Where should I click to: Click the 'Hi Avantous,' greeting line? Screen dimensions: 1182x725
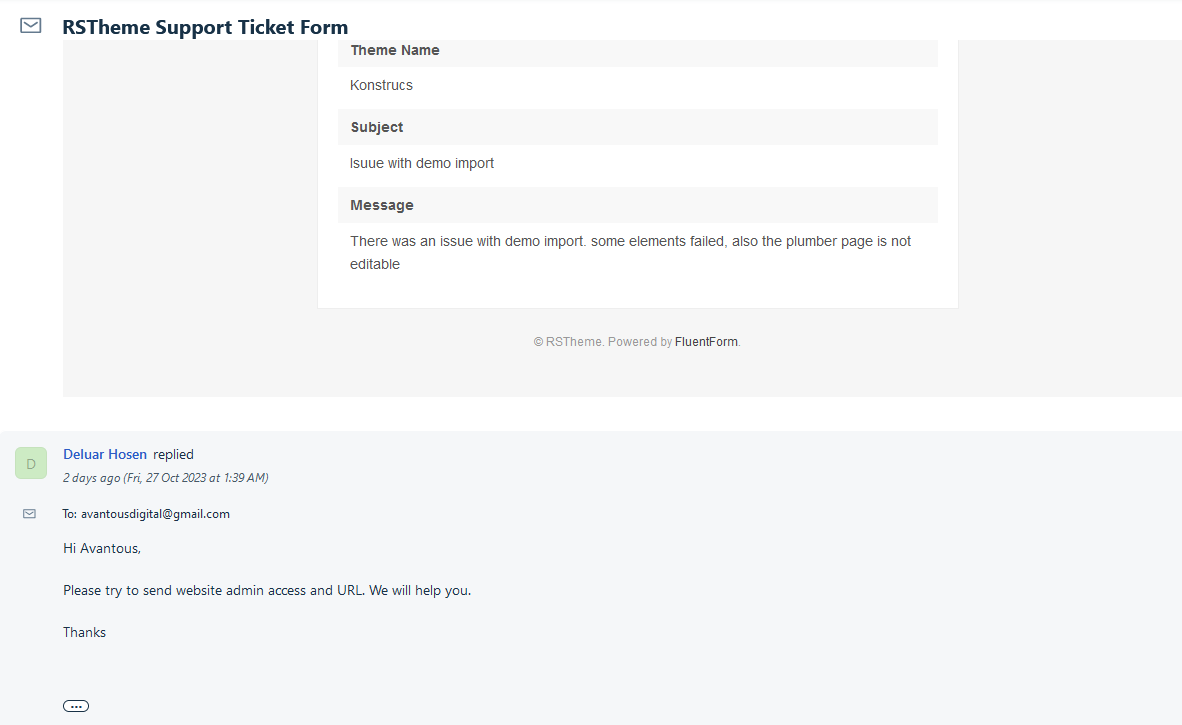point(102,548)
